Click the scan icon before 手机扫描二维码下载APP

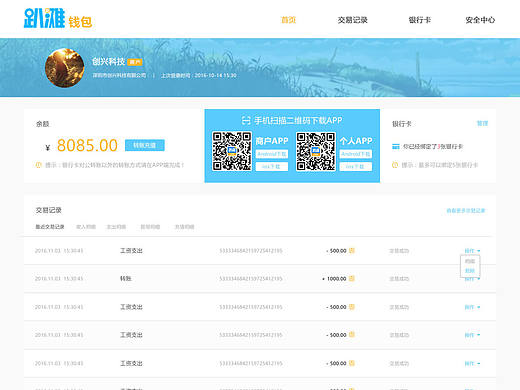click(246, 120)
